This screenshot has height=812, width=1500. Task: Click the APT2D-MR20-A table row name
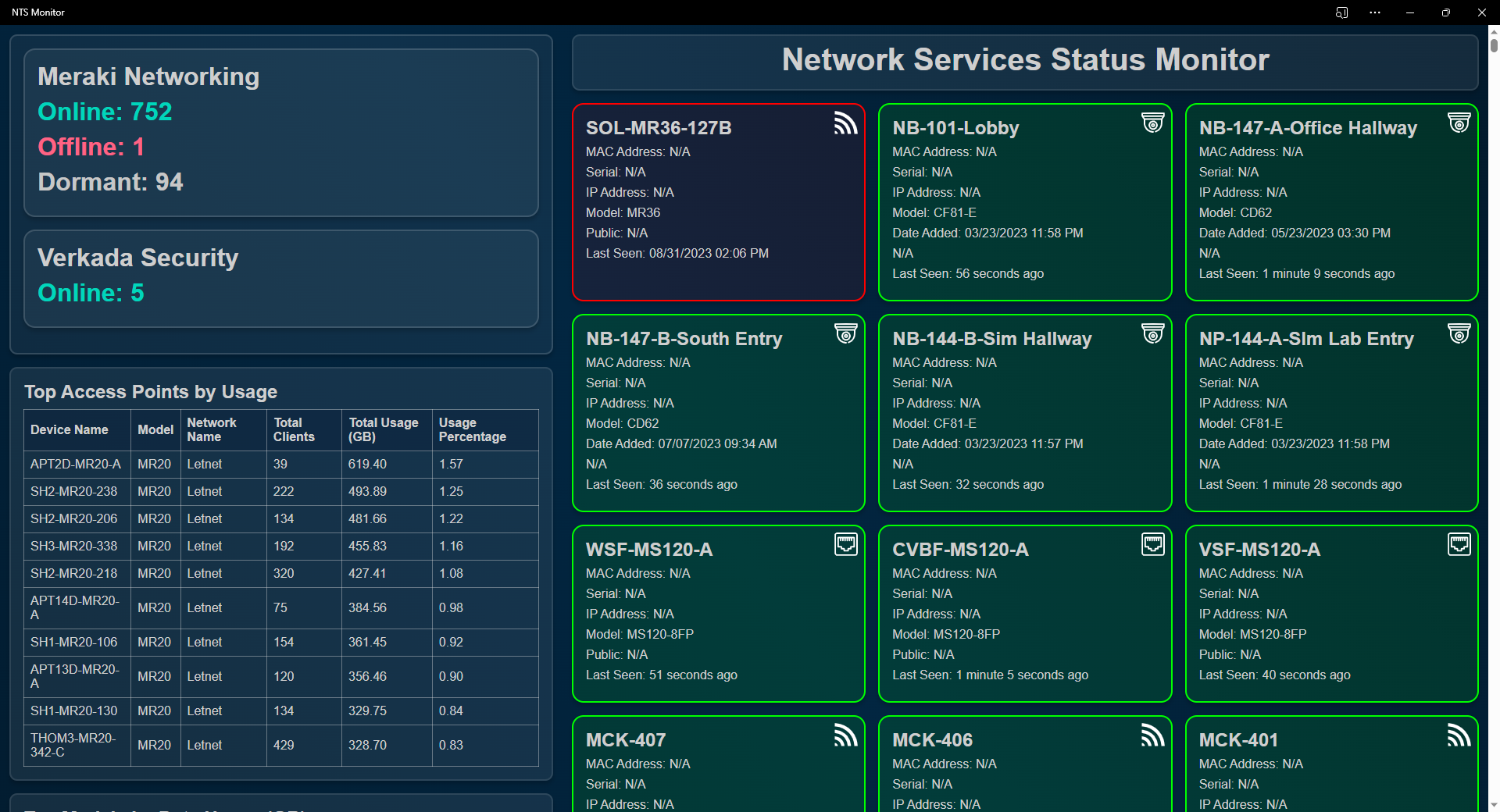coord(76,464)
